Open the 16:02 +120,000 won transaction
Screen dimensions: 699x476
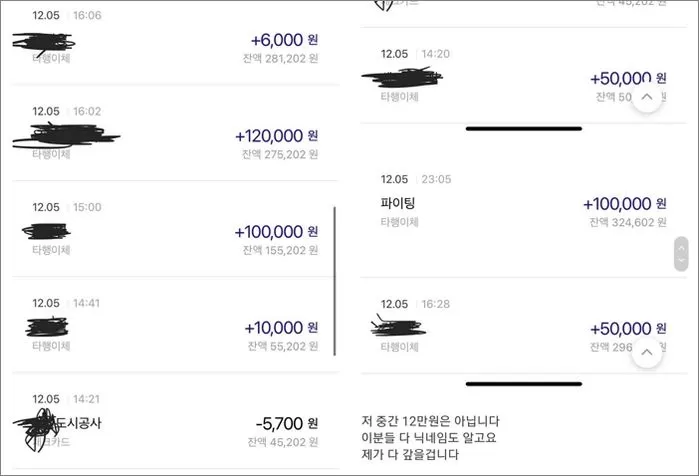click(x=175, y=133)
